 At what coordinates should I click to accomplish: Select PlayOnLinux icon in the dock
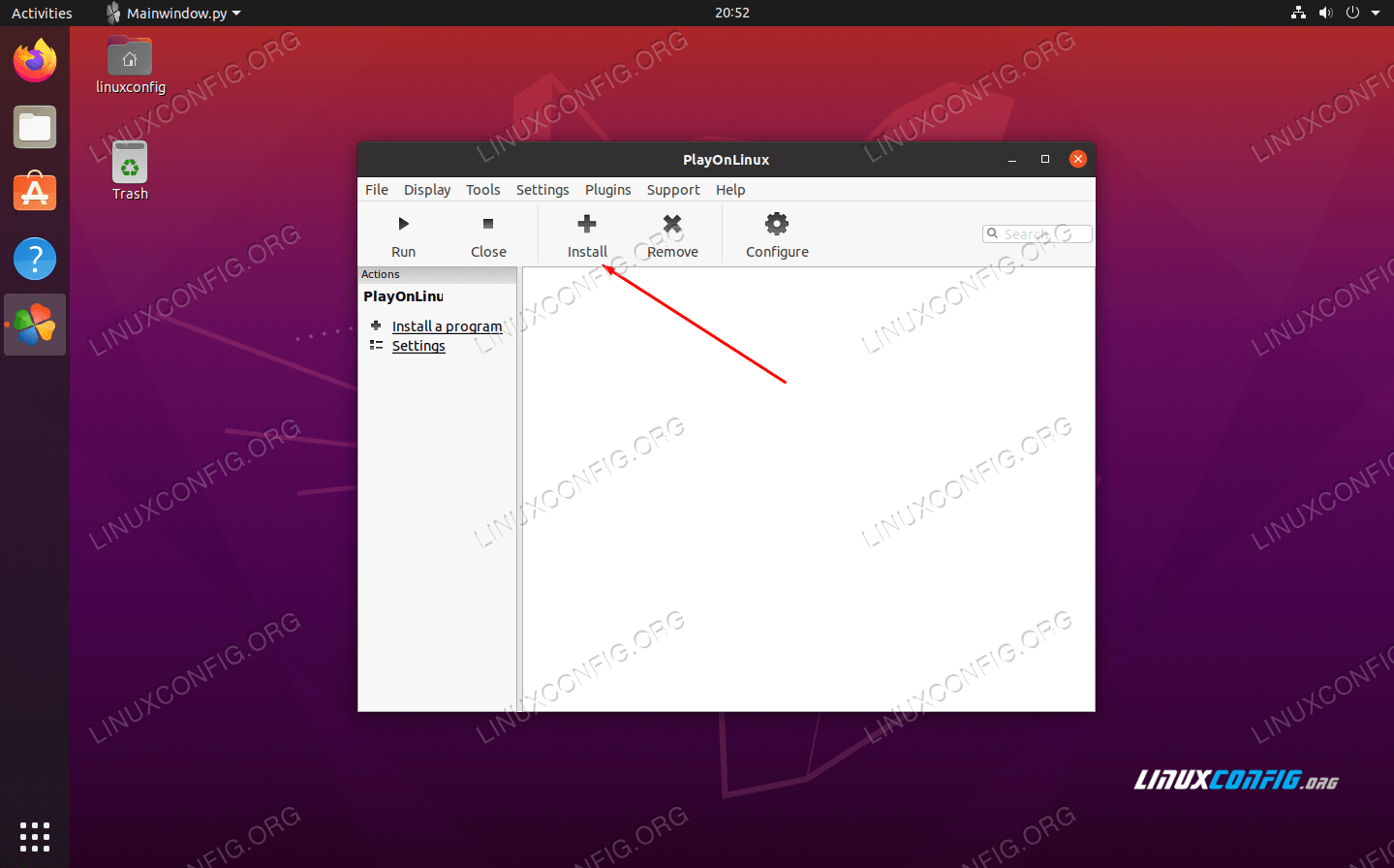point(35,325)
